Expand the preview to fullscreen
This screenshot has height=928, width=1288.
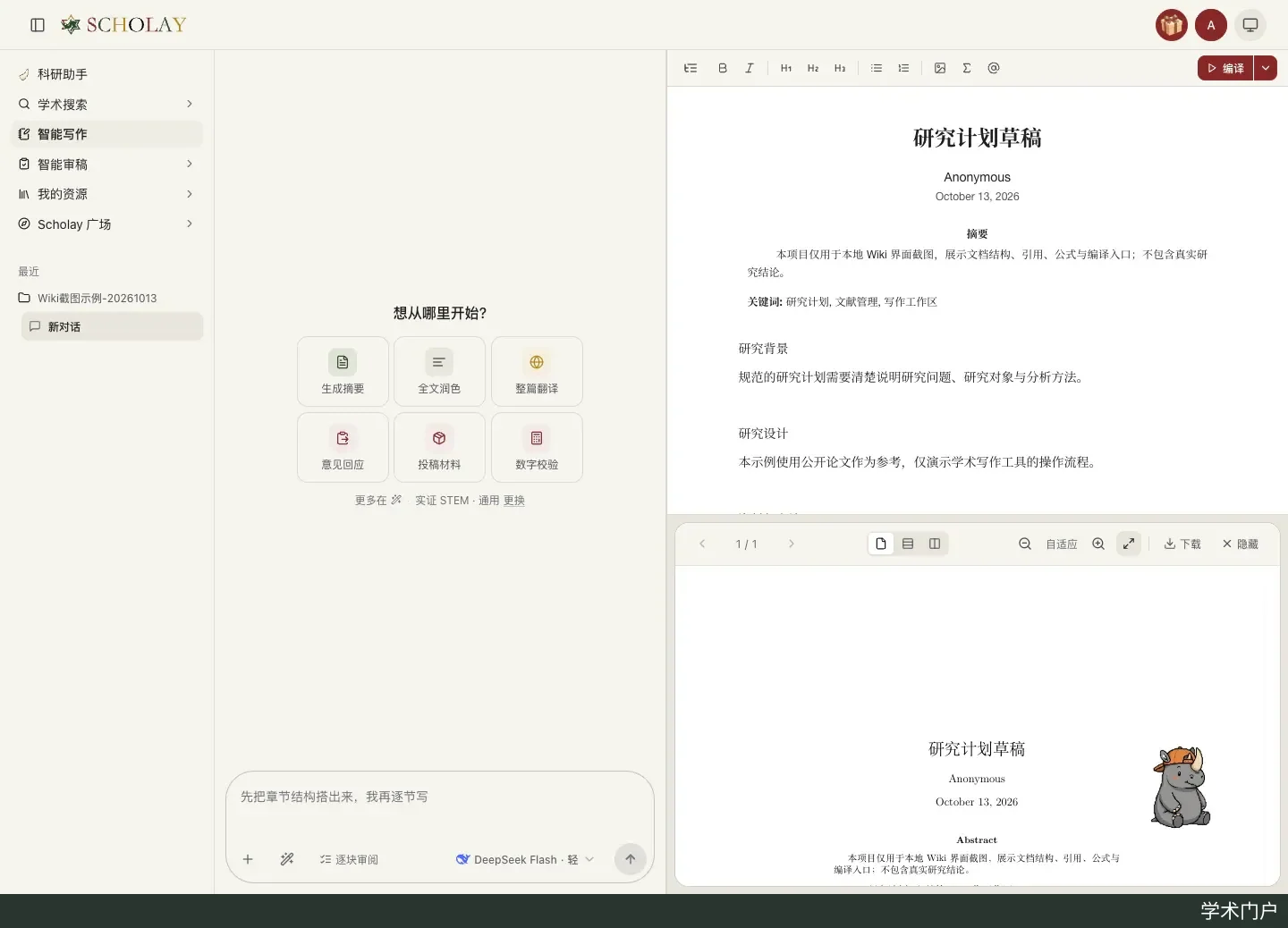[1129, 544]
